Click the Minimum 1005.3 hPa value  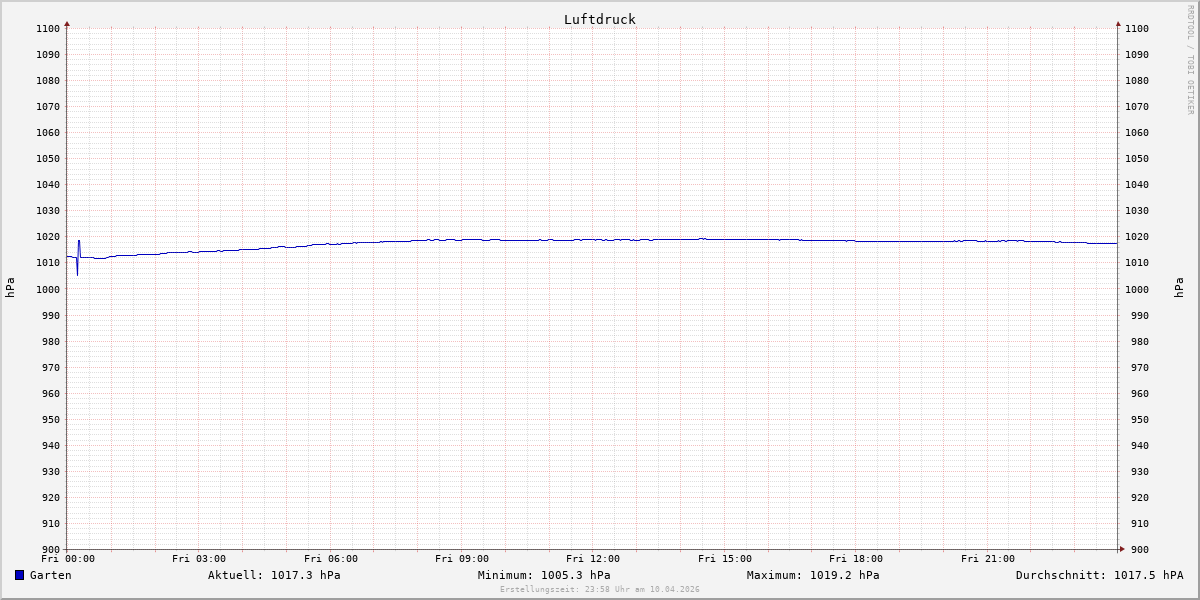(x=544, y=575)
